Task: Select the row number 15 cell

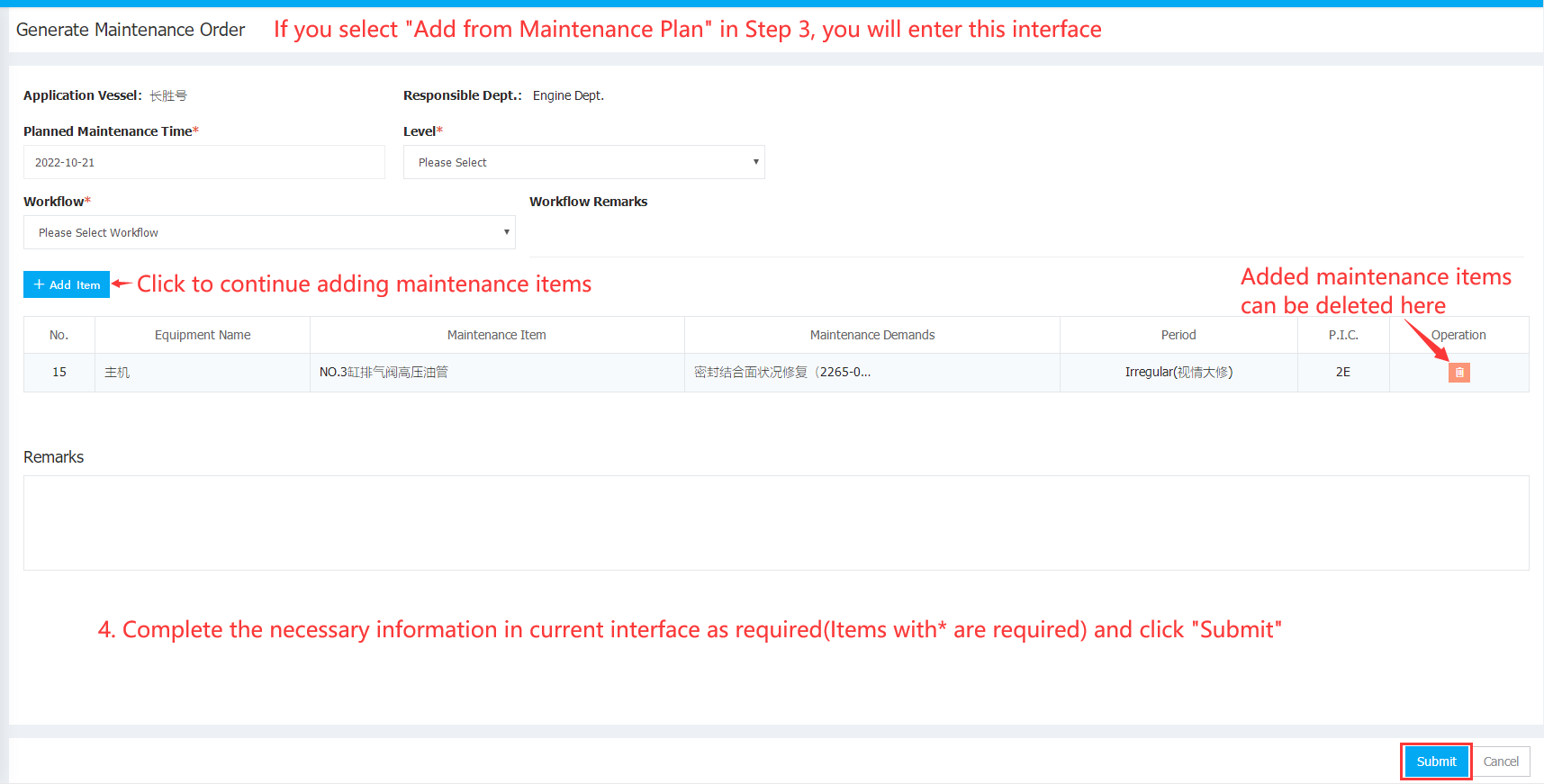Action: (x=59, y=373)
